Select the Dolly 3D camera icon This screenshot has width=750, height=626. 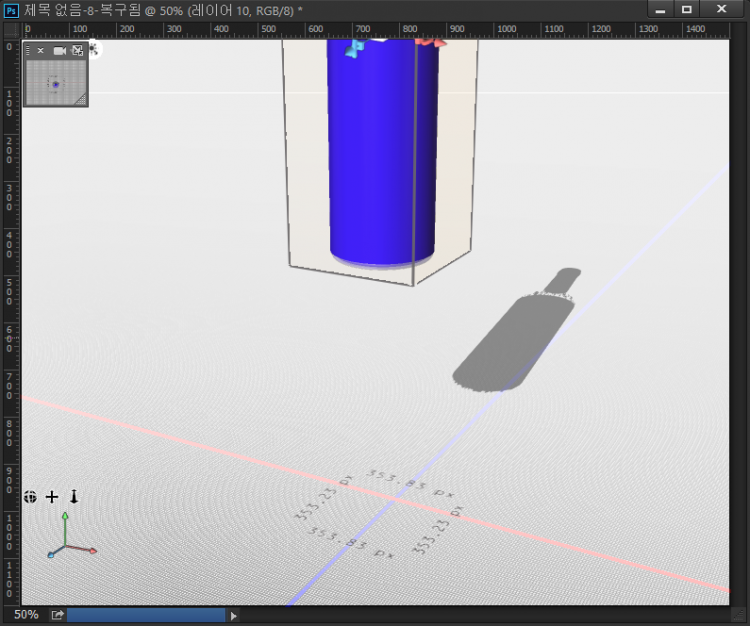(73, 496)
